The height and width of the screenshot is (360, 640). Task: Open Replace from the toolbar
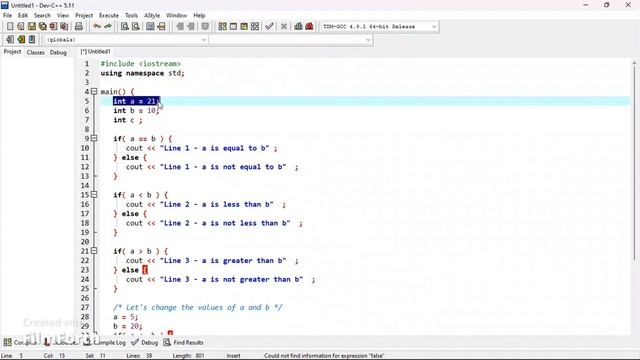[136, 27]
